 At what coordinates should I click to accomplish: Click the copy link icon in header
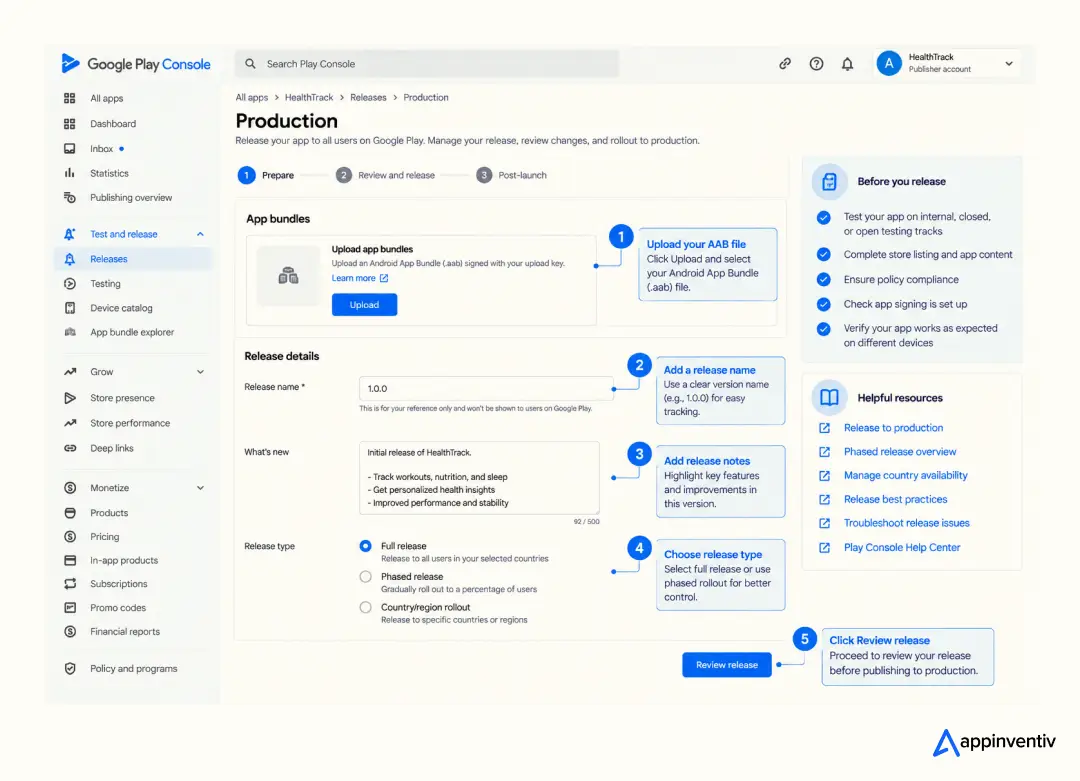click(785, 64)
